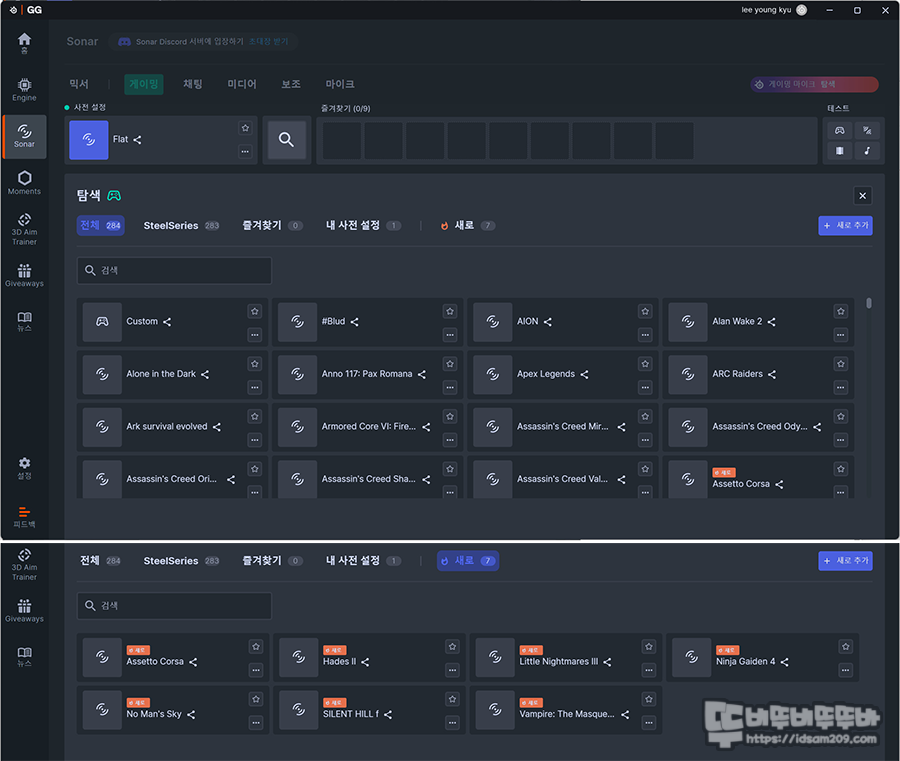Click the 초대장 받기 invite link
Viewport: 900px width, 761px height.
[x=268, y=42]
